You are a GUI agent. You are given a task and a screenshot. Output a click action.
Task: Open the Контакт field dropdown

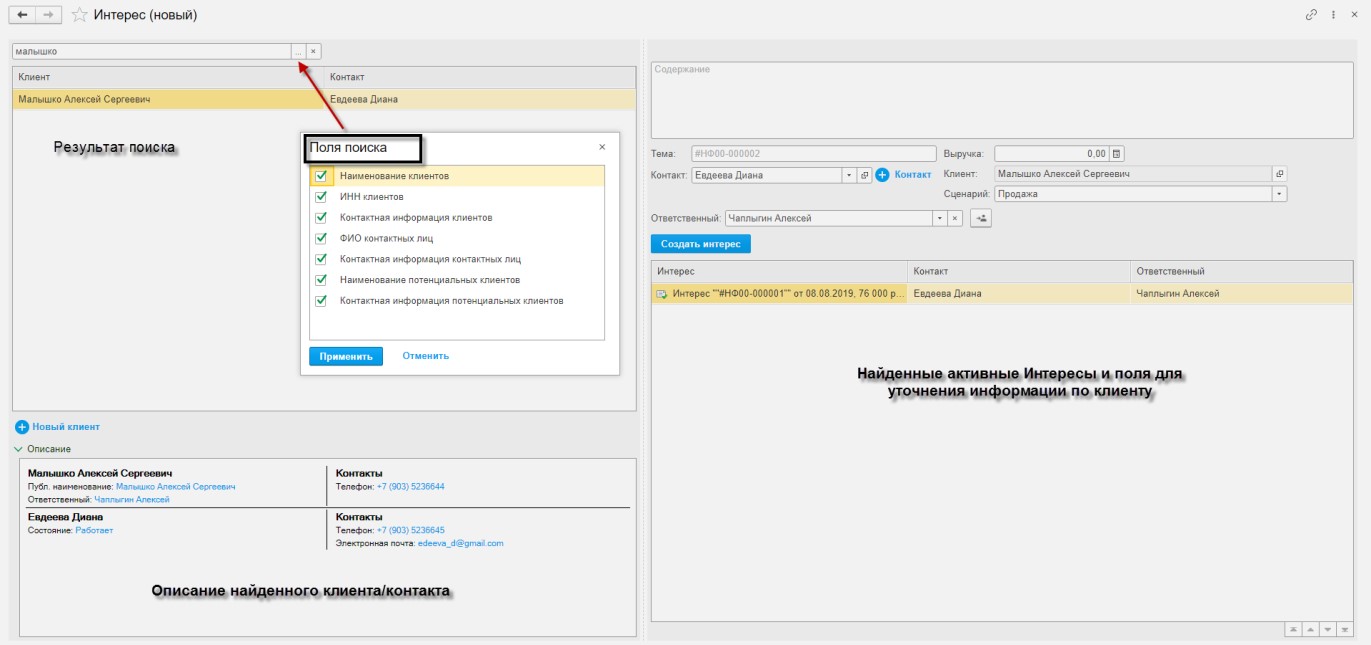849,175
